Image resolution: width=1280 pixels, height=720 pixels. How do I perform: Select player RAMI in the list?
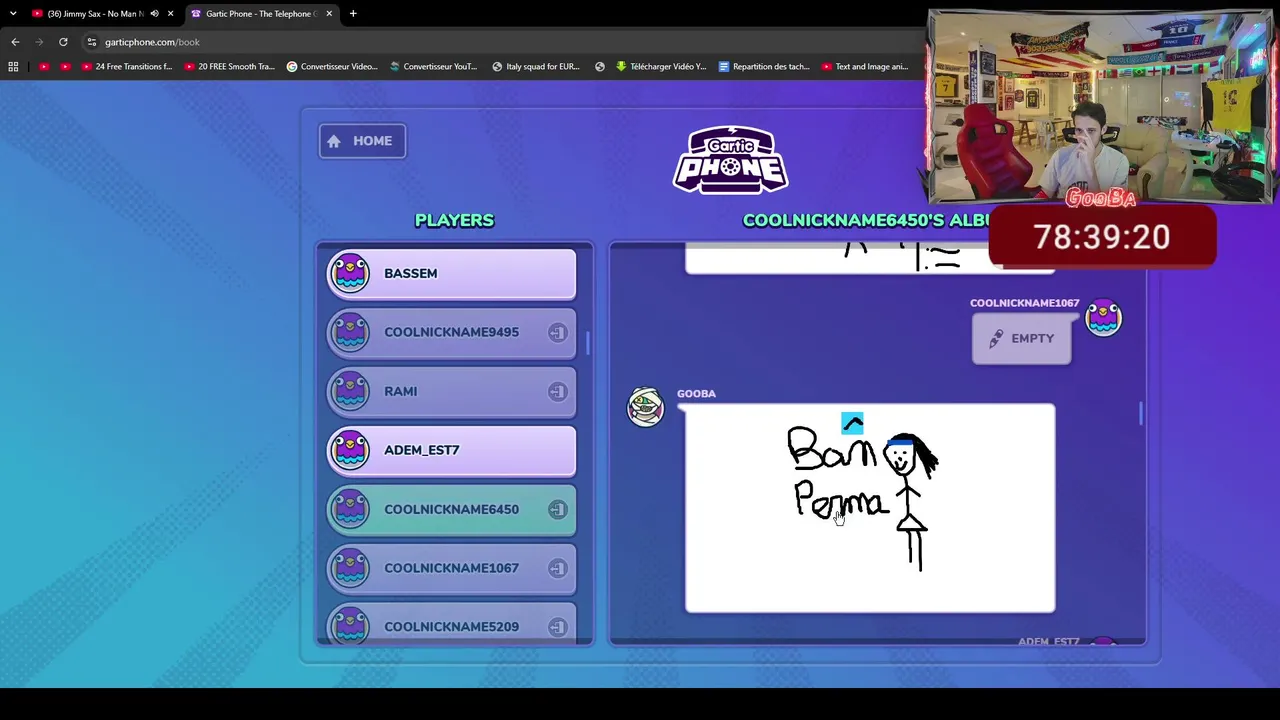(451, 392)
